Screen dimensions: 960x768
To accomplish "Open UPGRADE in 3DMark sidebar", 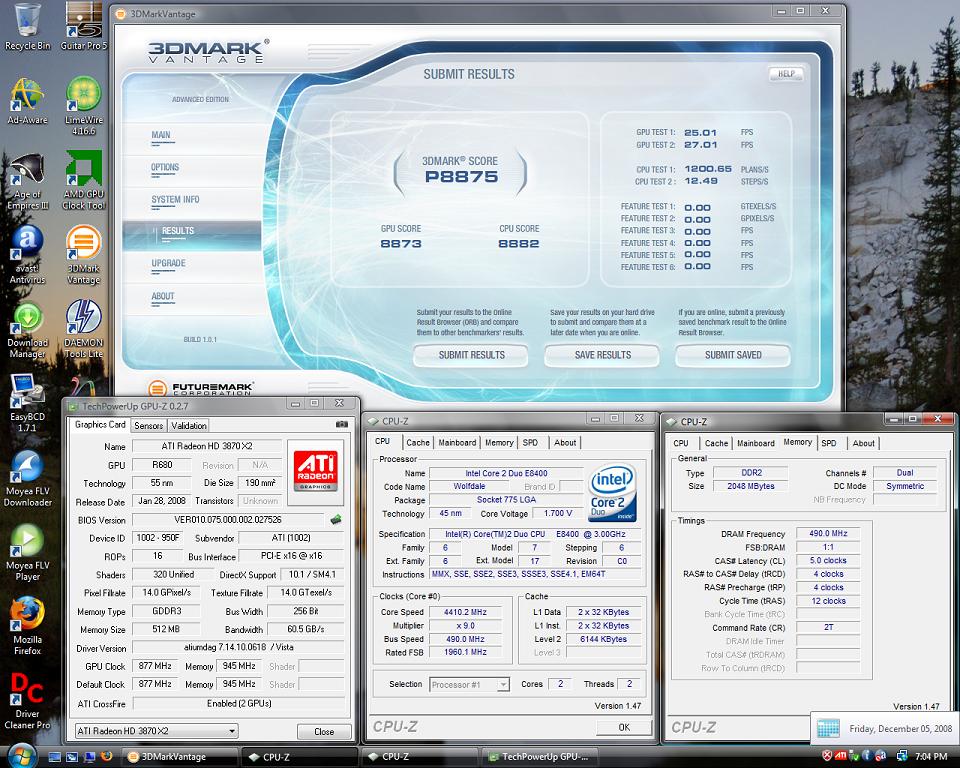I will (x=168, y=263).
